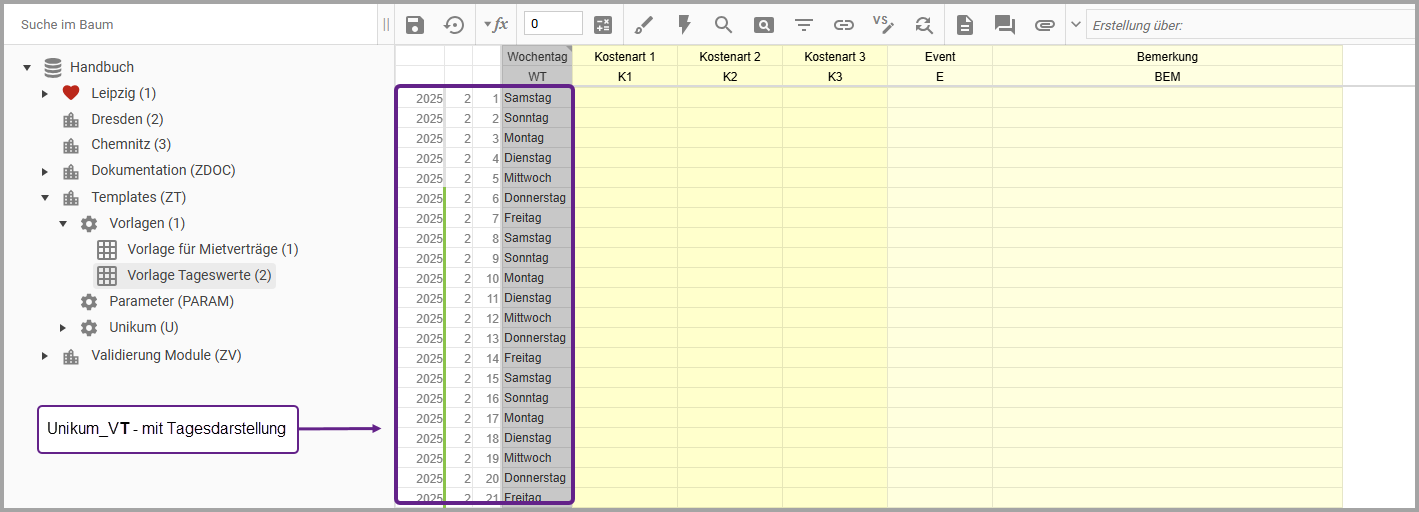Screen dimensions: 1419x512
Task: Click the restore history icon
Action: (454, 25)
